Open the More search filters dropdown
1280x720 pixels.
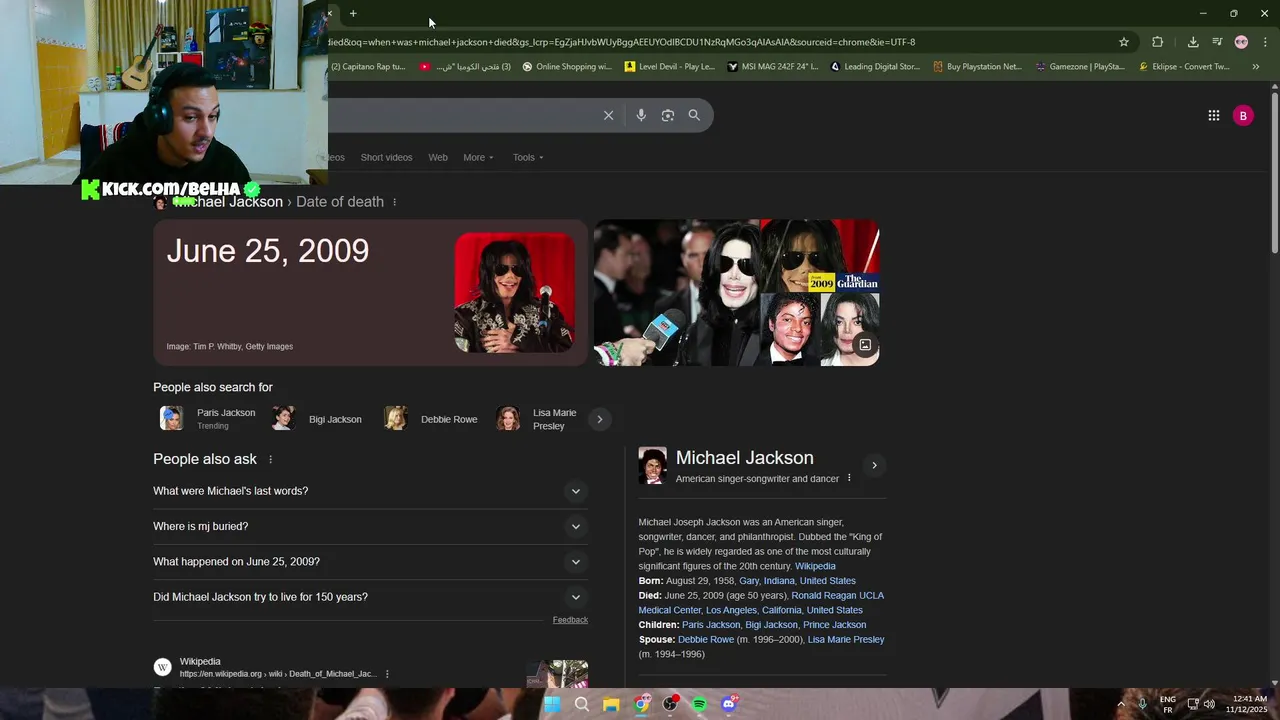click(x=478, y=157)
